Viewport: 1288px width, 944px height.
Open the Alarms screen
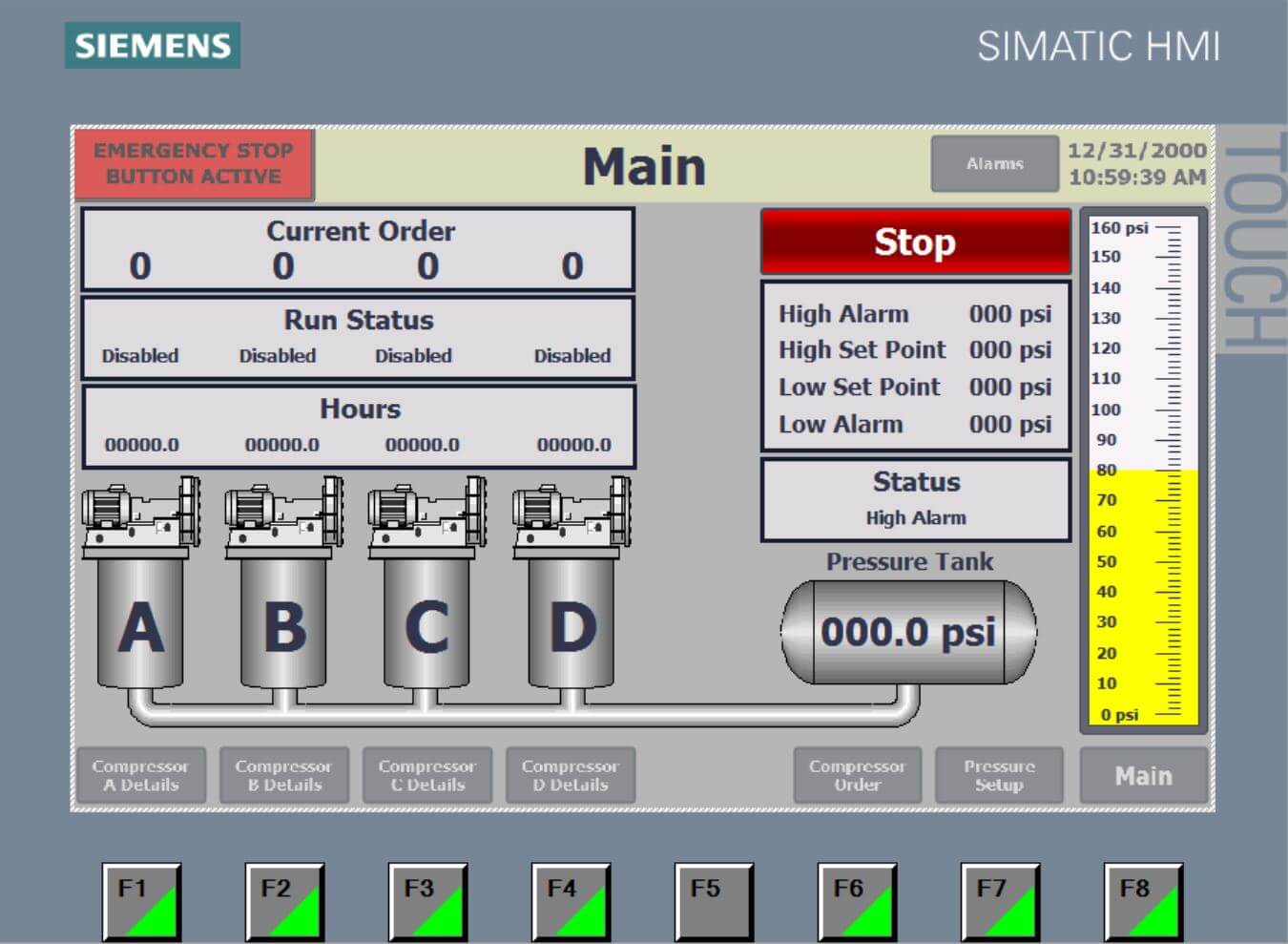994,164
